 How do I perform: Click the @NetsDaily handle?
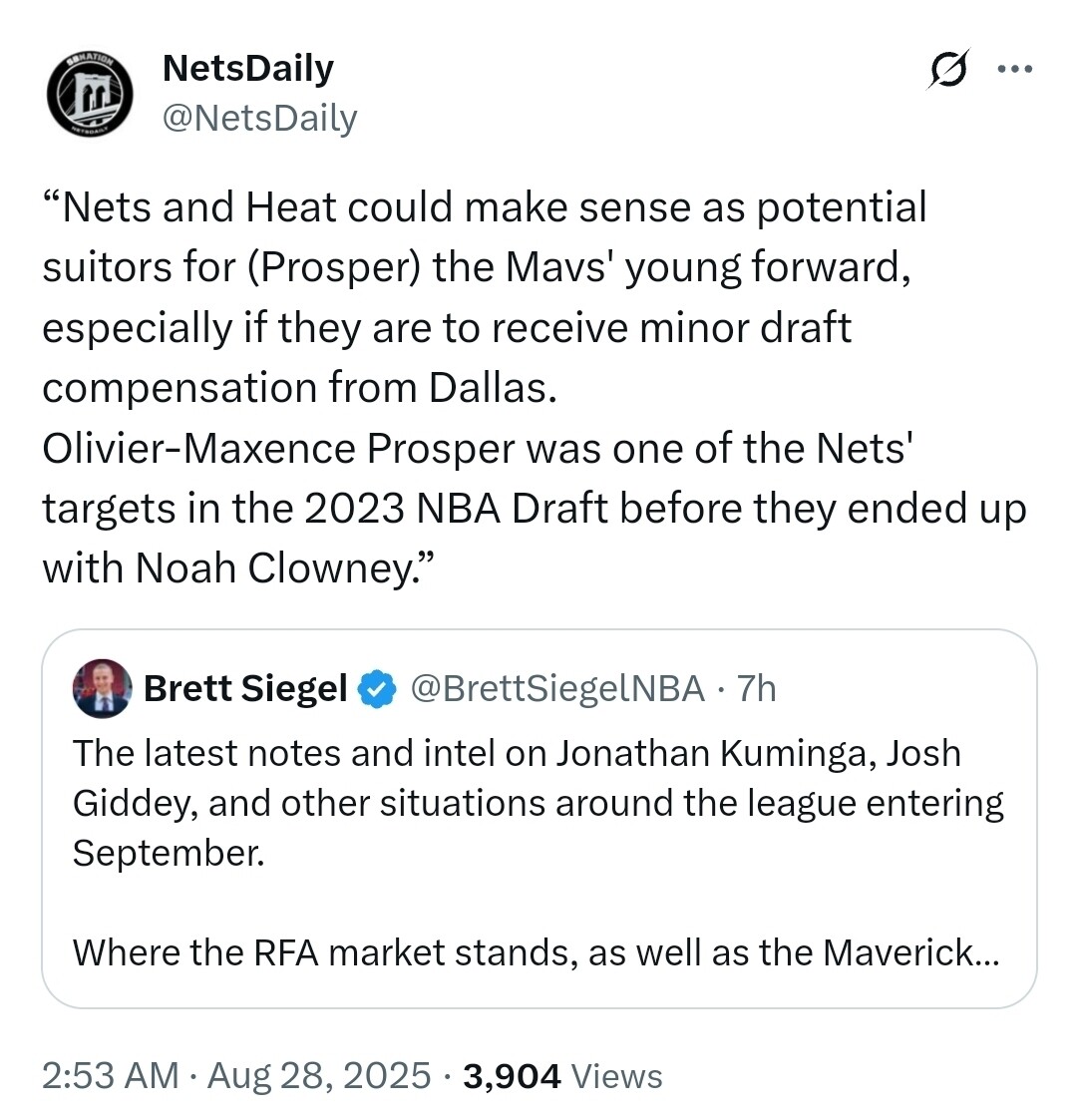click(259, 118)
